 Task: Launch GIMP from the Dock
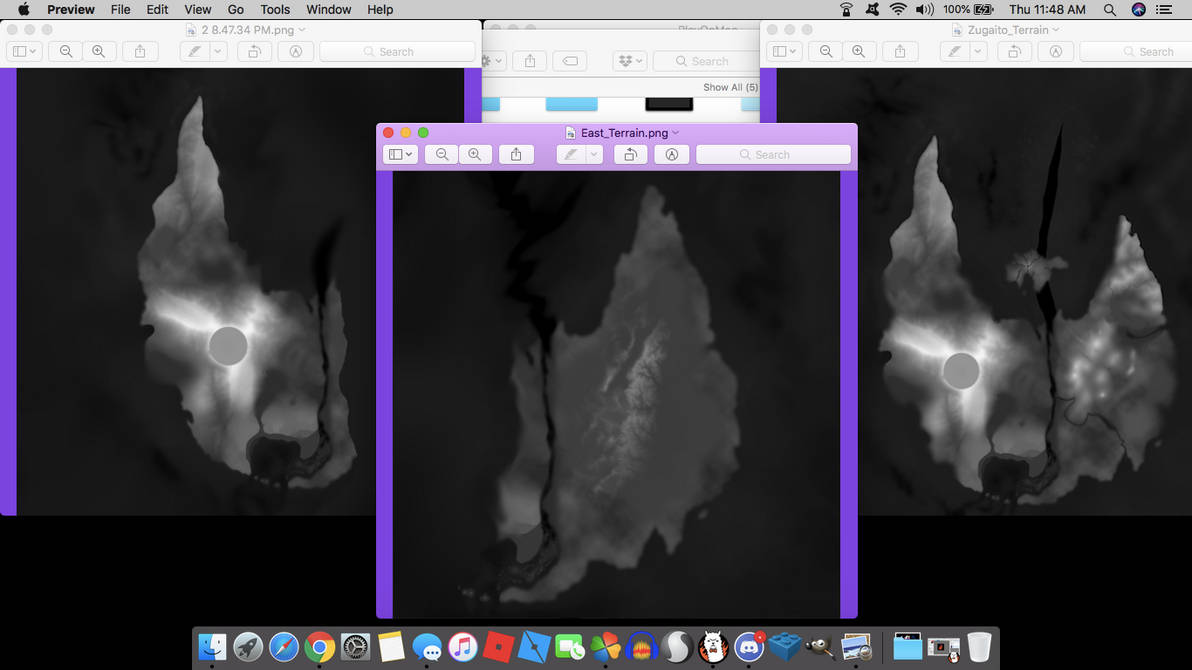click(x=820, y=648)
